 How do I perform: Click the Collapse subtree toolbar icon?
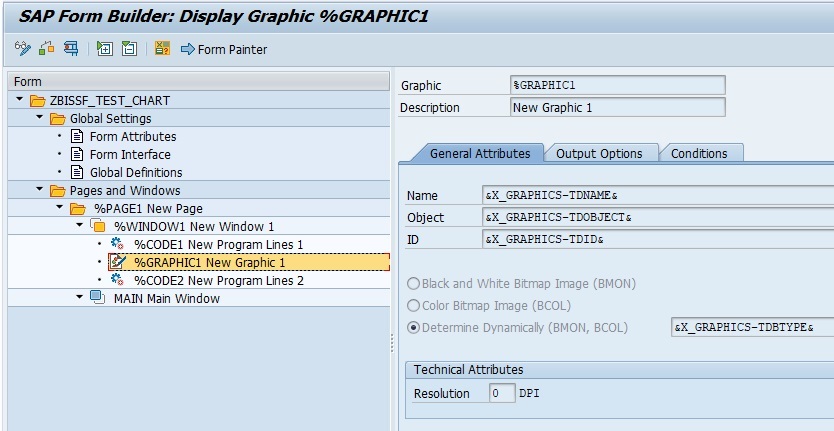[x=129, y=49]
